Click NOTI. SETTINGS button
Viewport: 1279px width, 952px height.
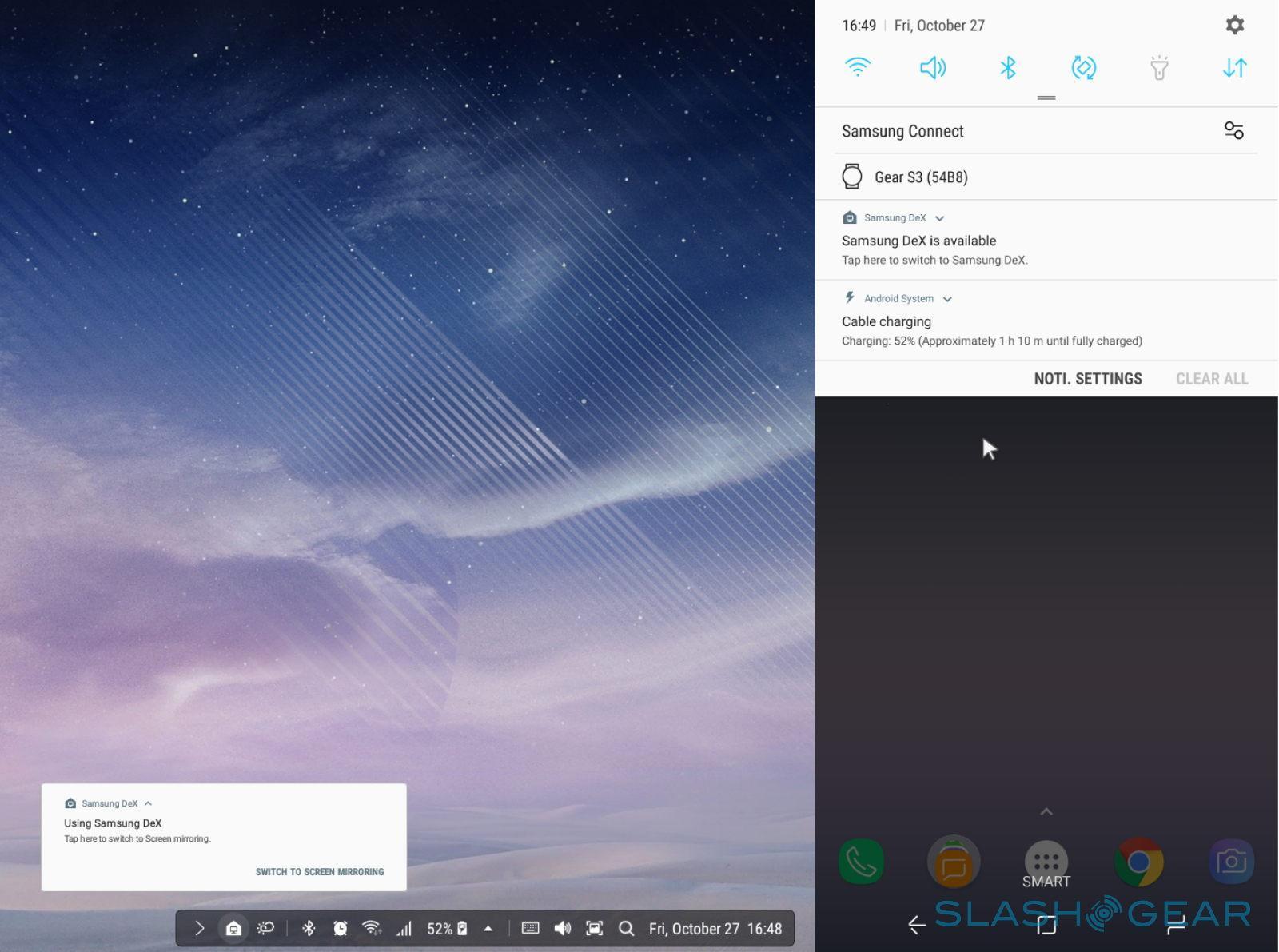pyautogui.click(x=1087, y=379)
